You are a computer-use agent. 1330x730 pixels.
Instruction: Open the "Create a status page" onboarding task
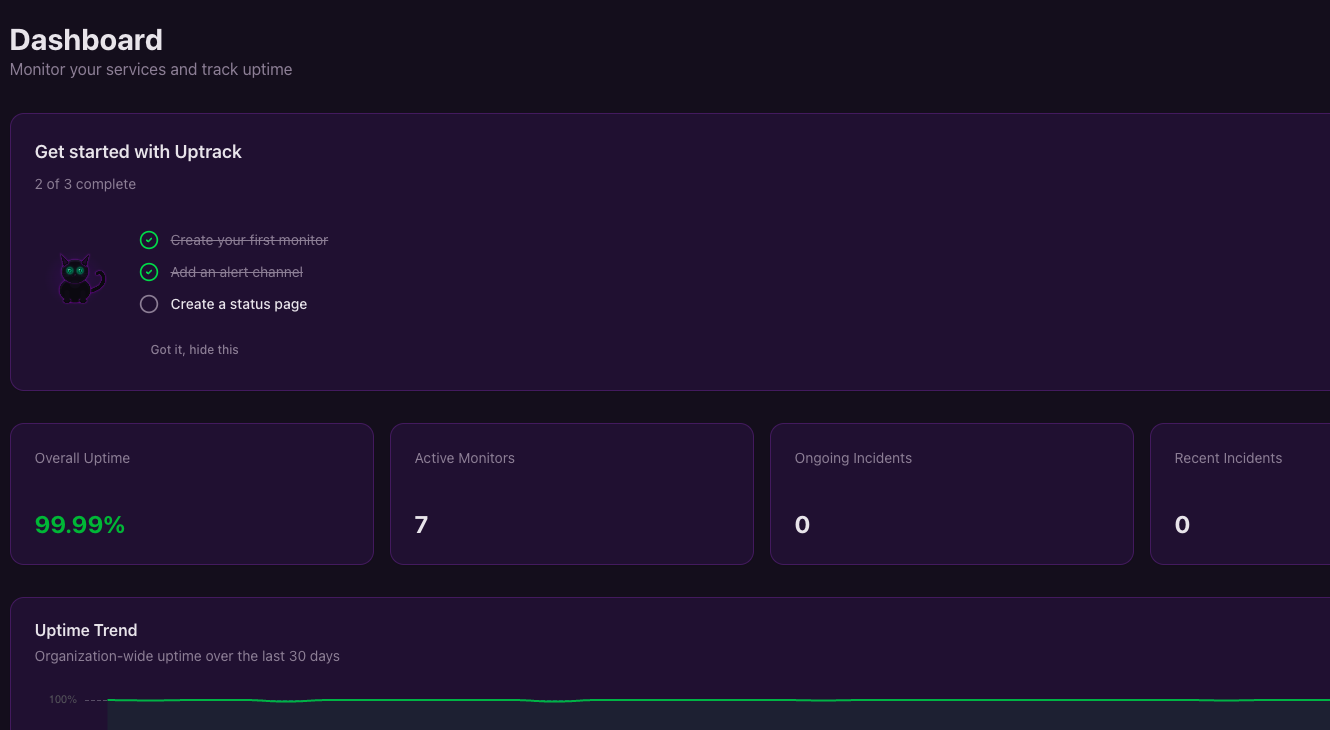click(238, 304)
